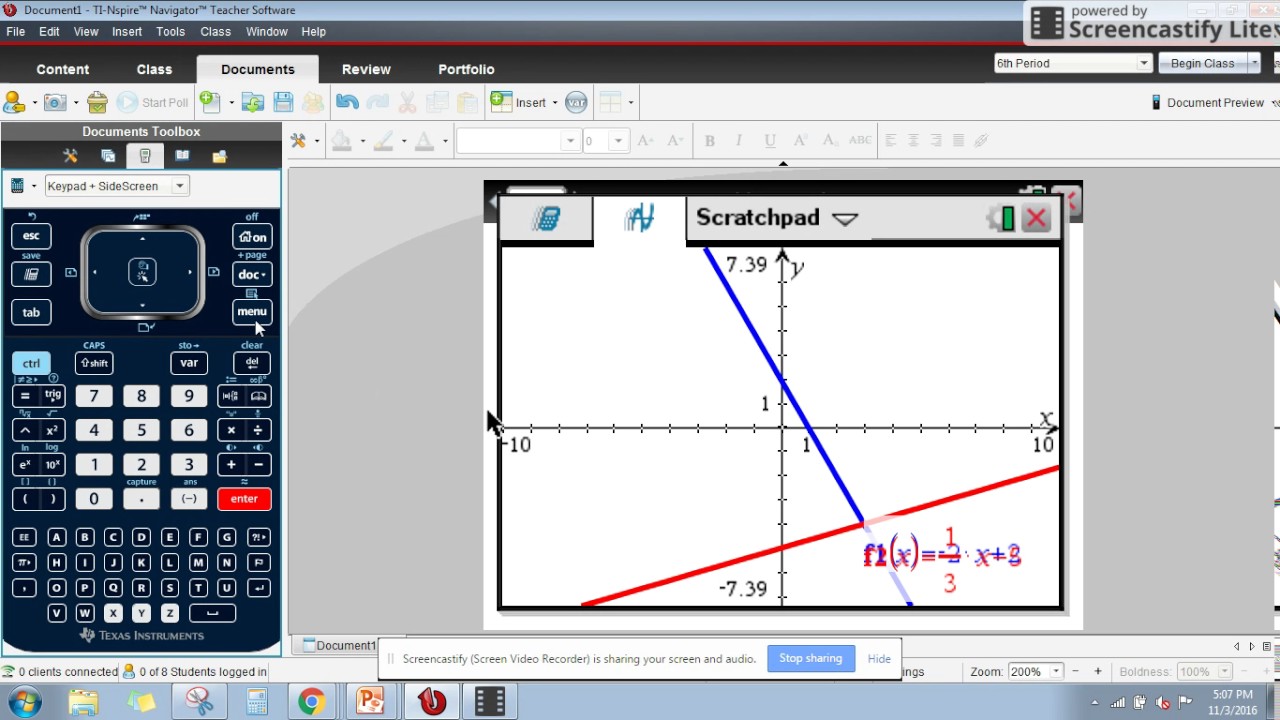
Task: Open Utilities book icon in toolbox
Action: click(182, 156)
